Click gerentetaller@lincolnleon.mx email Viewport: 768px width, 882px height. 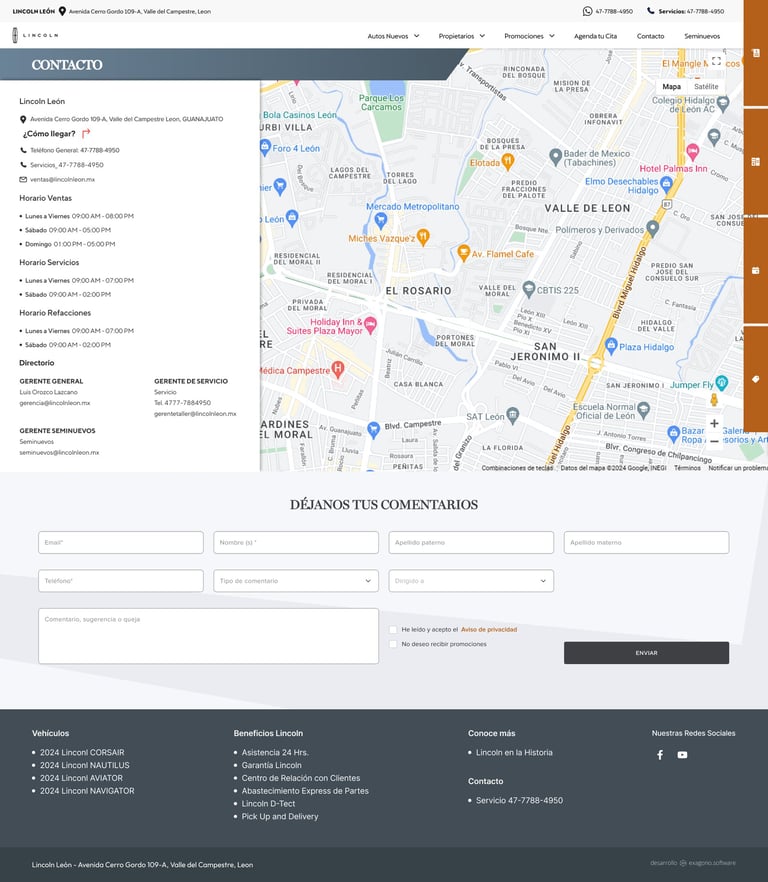[195, 413]
